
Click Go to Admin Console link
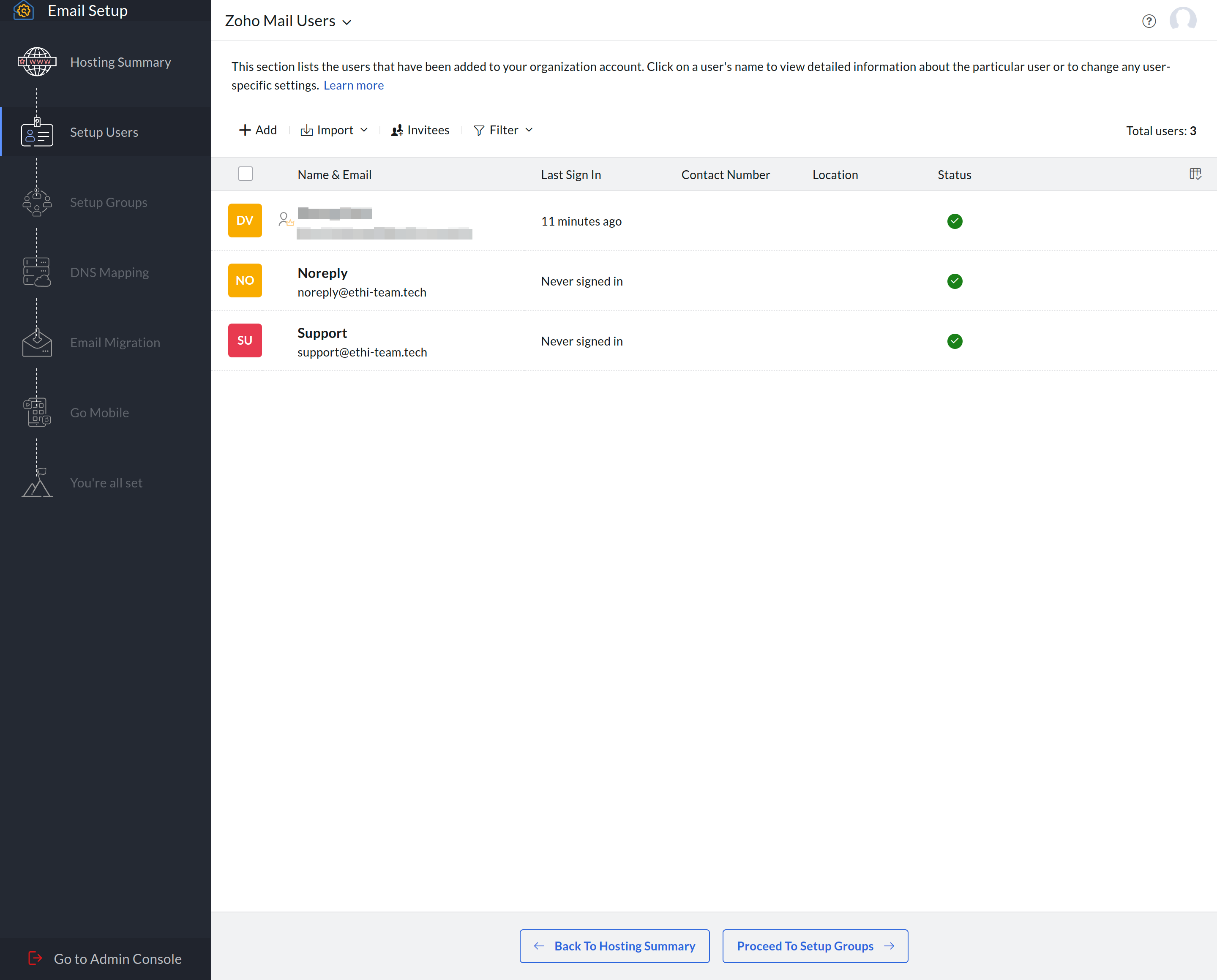pyautogui.click(x=117, y=958)
